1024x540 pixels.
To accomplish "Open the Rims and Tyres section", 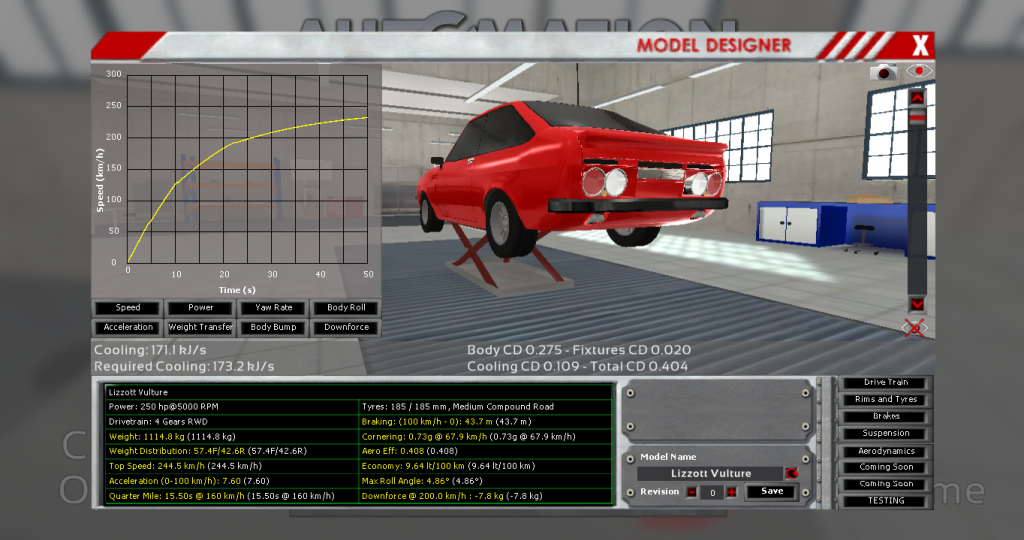I will [886, 400].
